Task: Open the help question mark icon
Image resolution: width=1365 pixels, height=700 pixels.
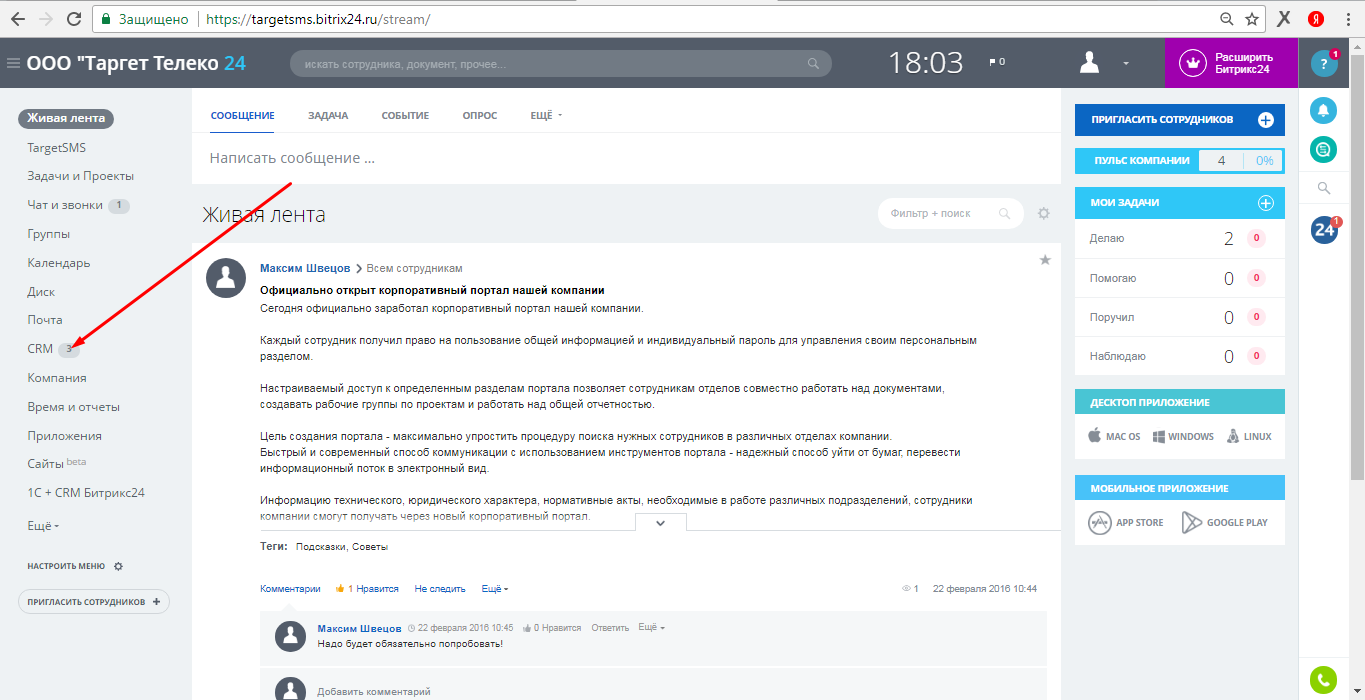Action: coord(1324,64)
